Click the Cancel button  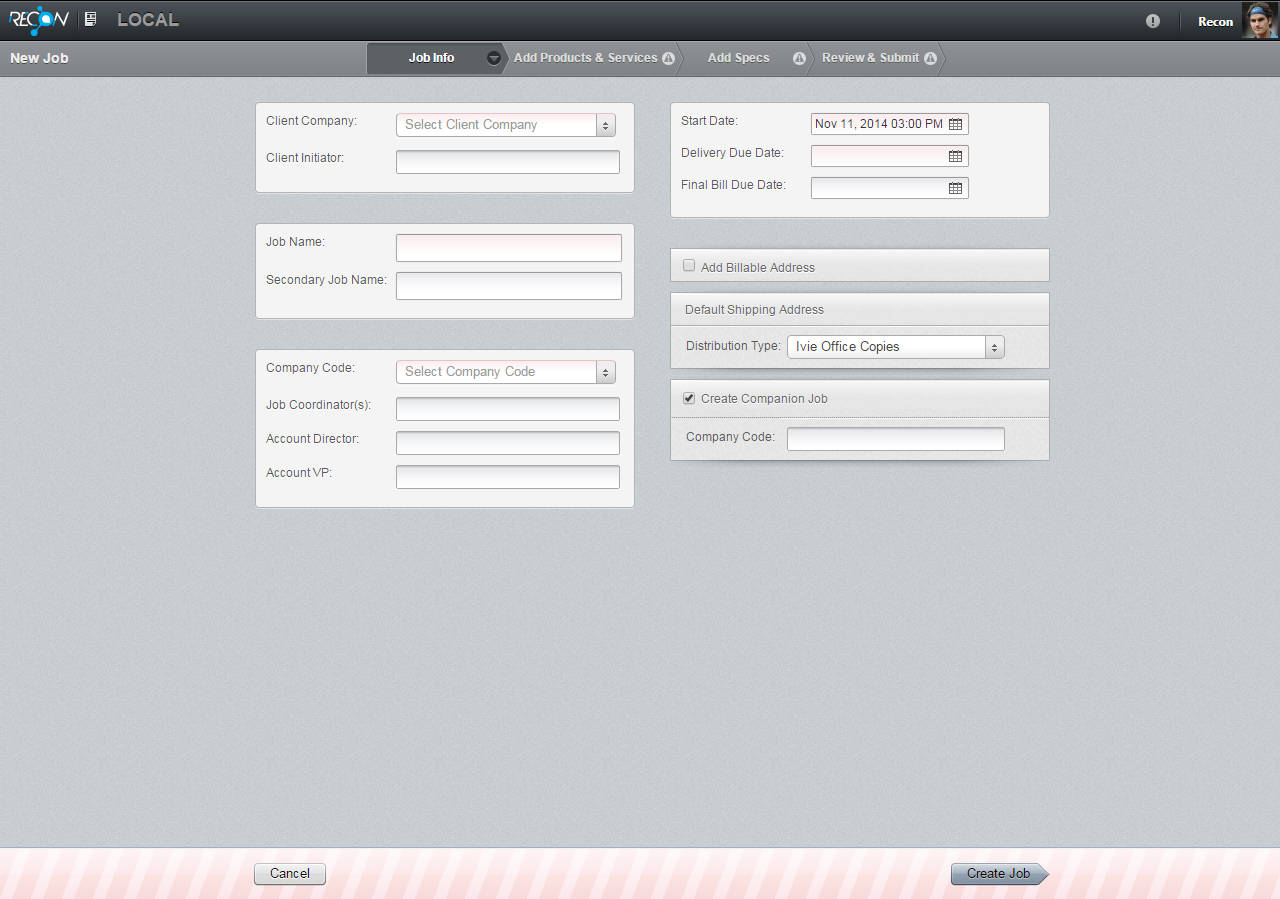[x=290, y=874]
